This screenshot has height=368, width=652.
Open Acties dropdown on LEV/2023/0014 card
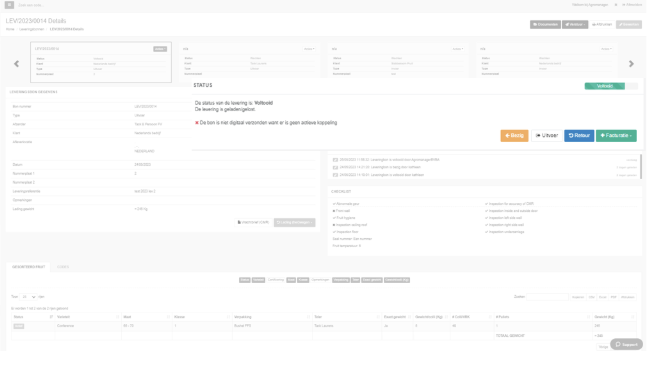click(160, 49)
